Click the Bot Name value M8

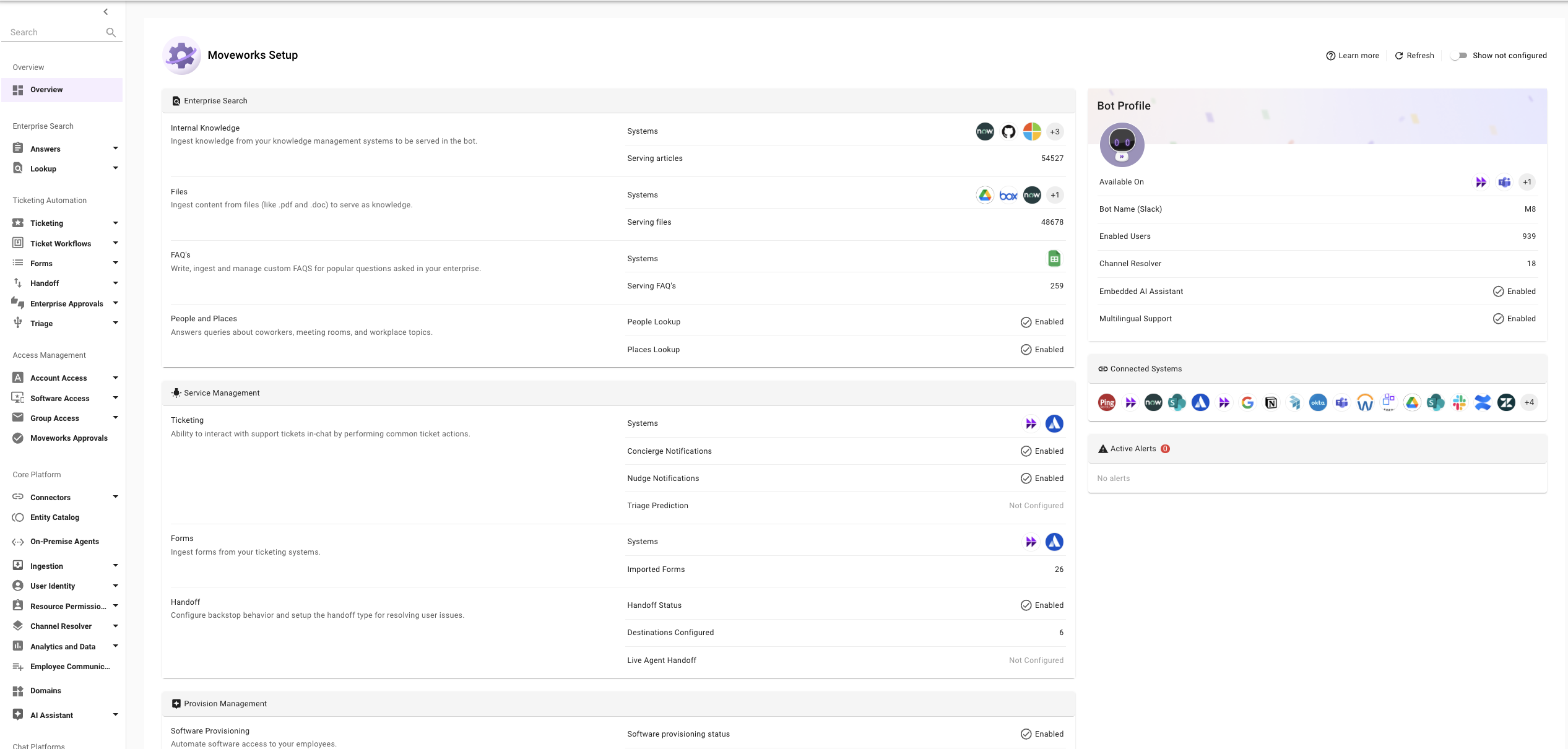tap(1530, 209)
